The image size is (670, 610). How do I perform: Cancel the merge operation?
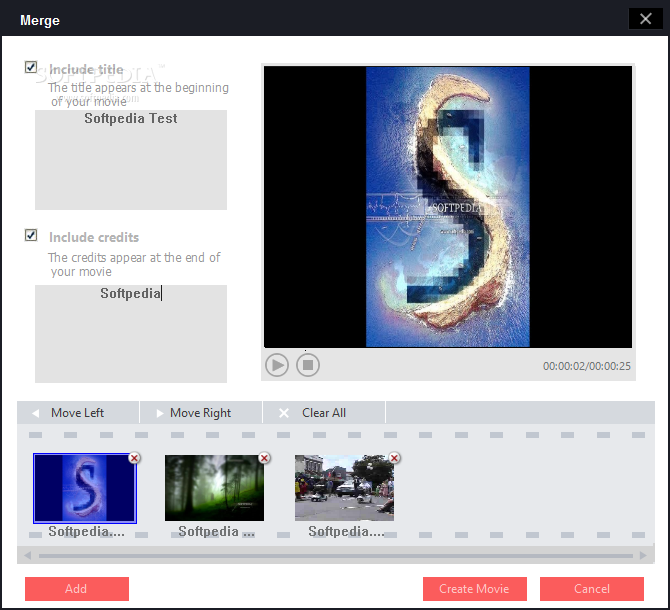pyautogui.click(x=592, y=589)
